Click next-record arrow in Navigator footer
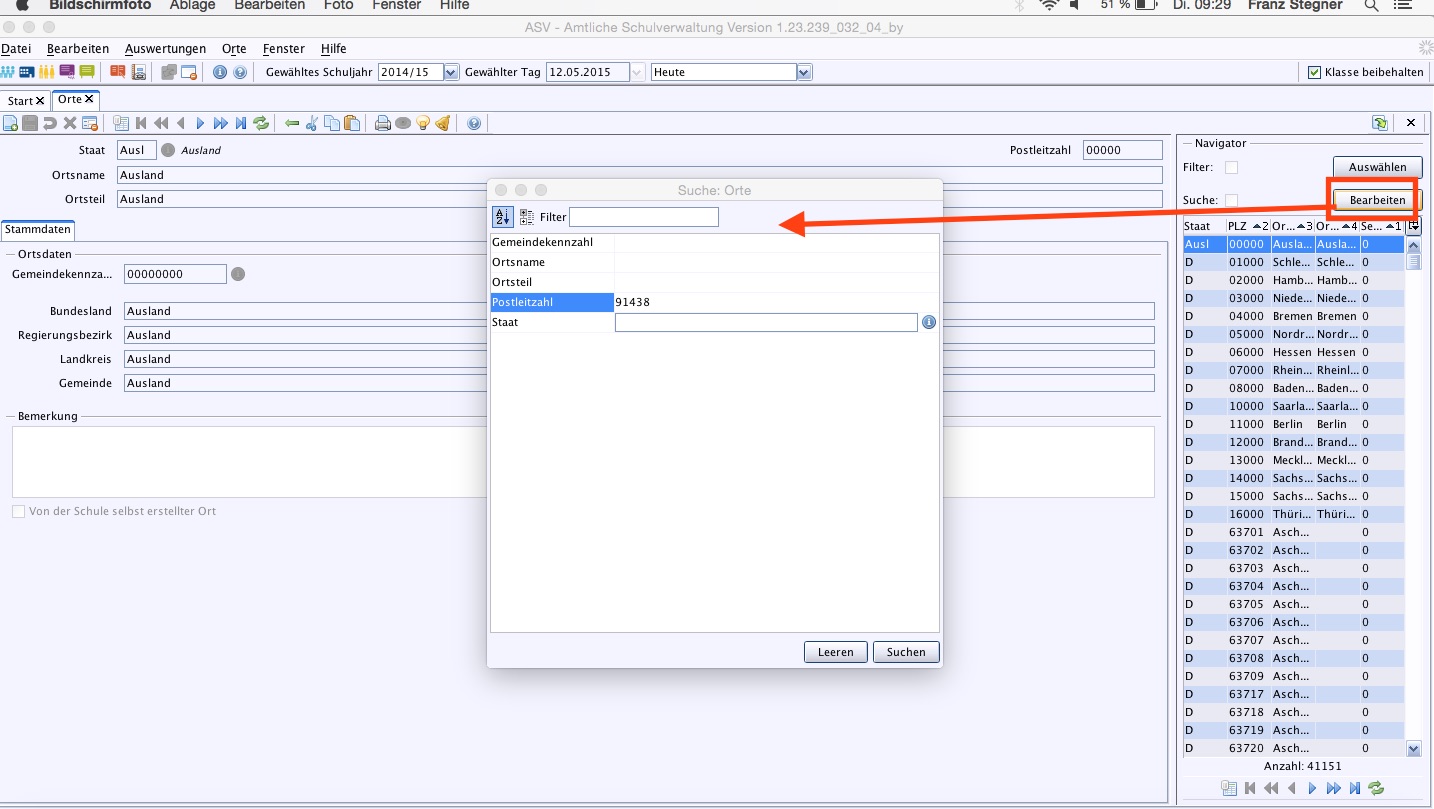The image size is (1434, 809). [1313, 788]
